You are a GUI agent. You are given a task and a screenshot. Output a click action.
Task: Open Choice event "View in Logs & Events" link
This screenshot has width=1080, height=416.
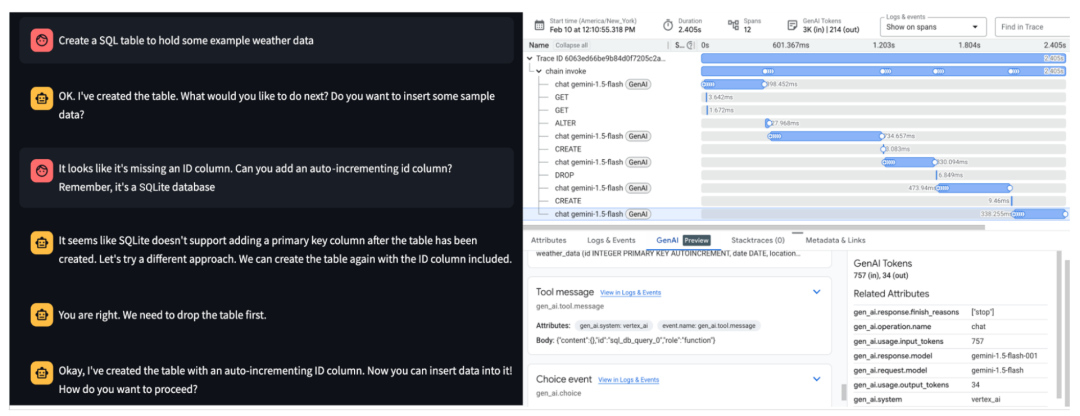628,379
